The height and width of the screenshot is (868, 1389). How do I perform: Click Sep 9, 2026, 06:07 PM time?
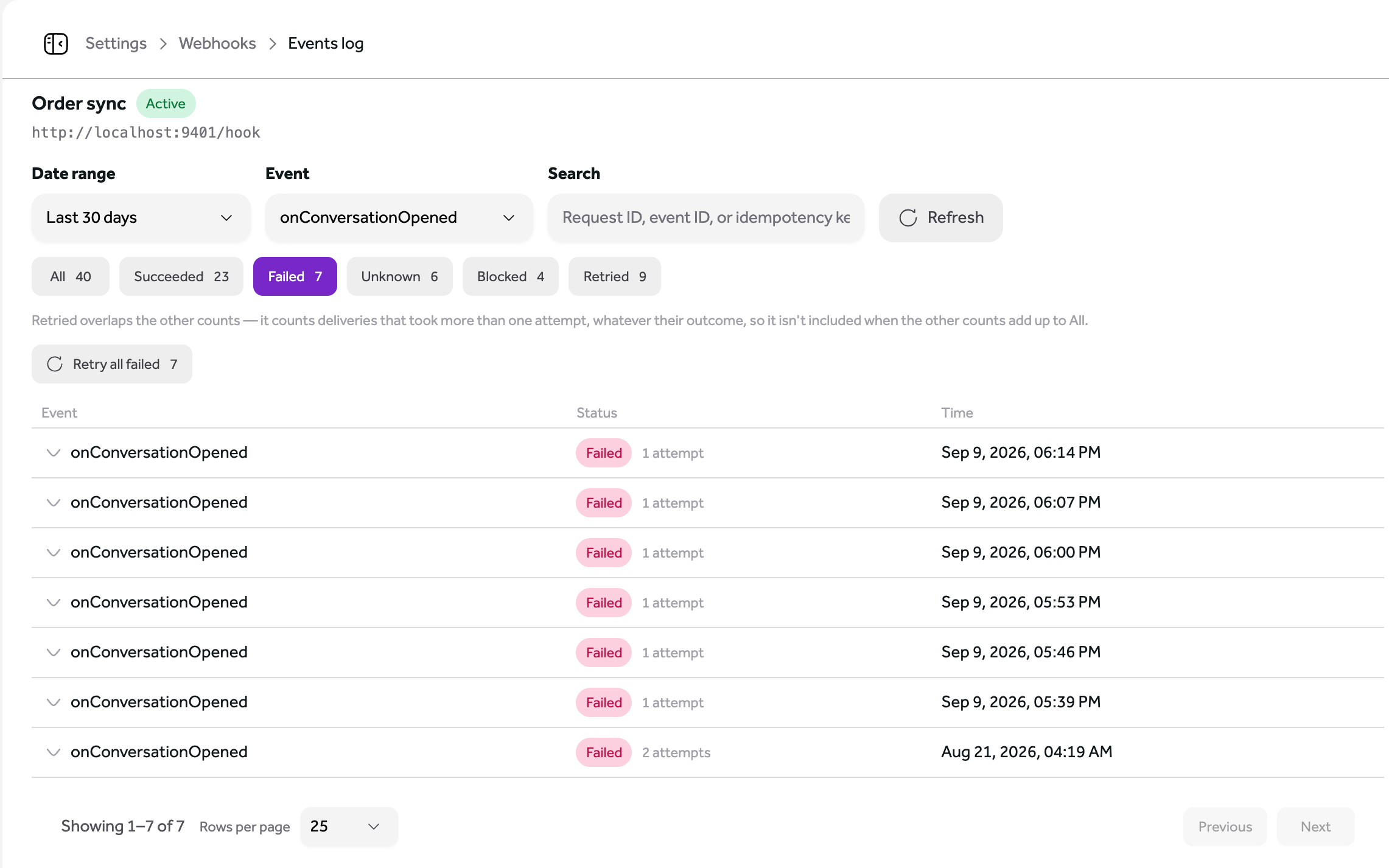pos(1021,503)
